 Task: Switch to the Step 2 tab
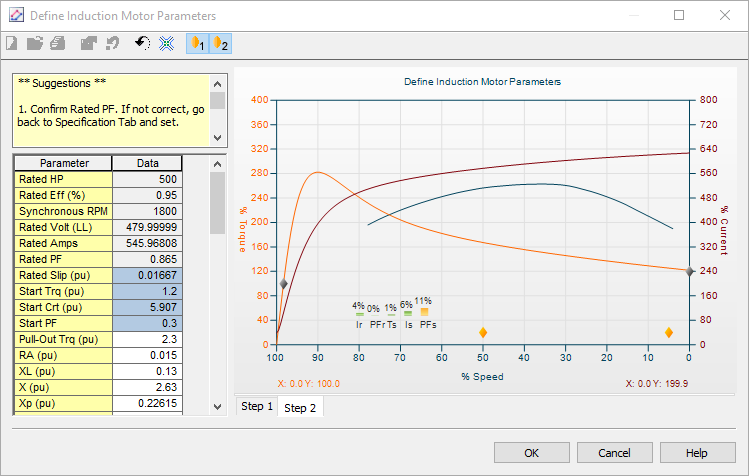(x=300, y=408)
